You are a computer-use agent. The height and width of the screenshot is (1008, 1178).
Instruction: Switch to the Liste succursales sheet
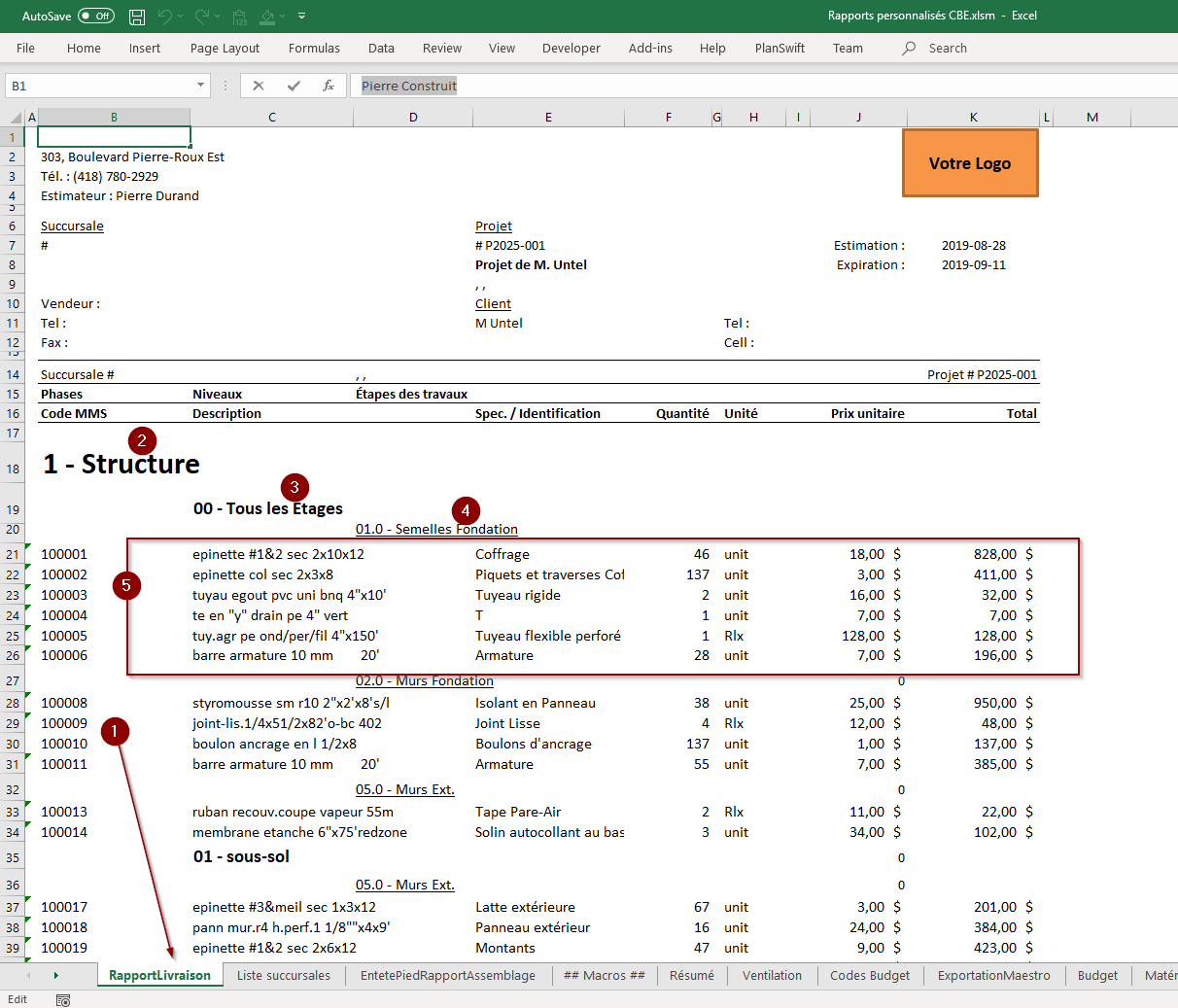click(284, 975)
